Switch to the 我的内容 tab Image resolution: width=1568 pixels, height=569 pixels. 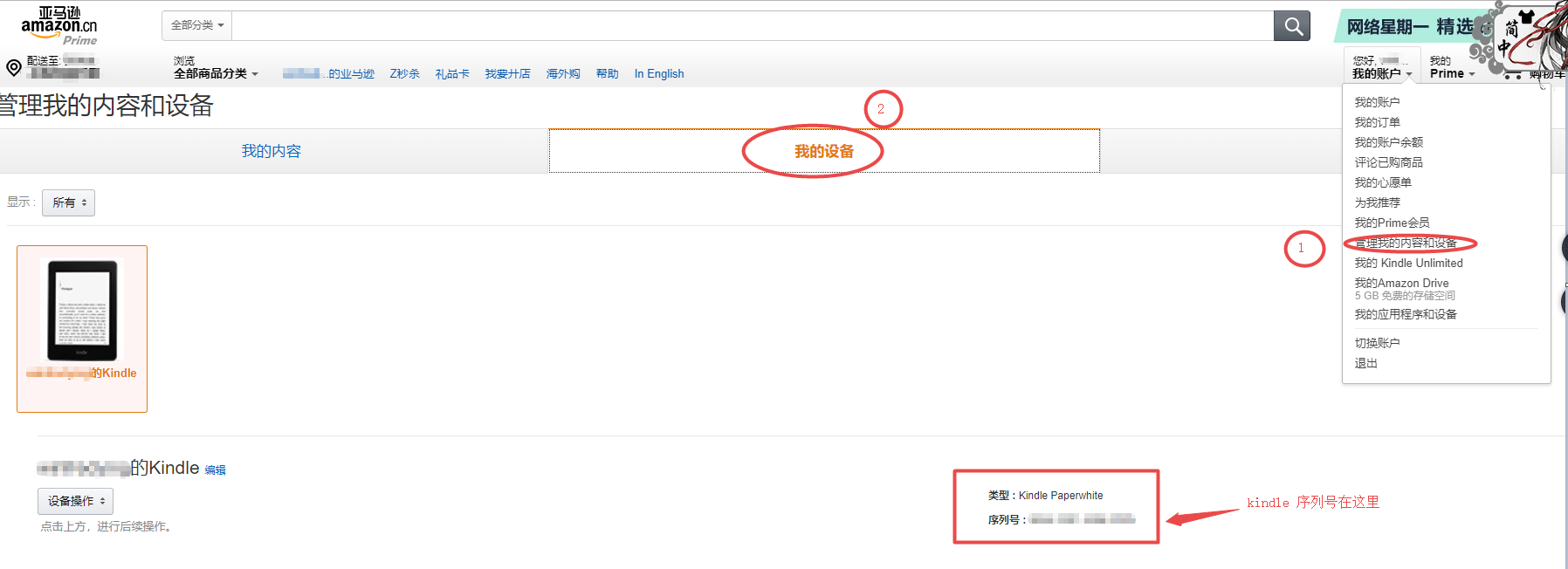[x=272, y=151]
